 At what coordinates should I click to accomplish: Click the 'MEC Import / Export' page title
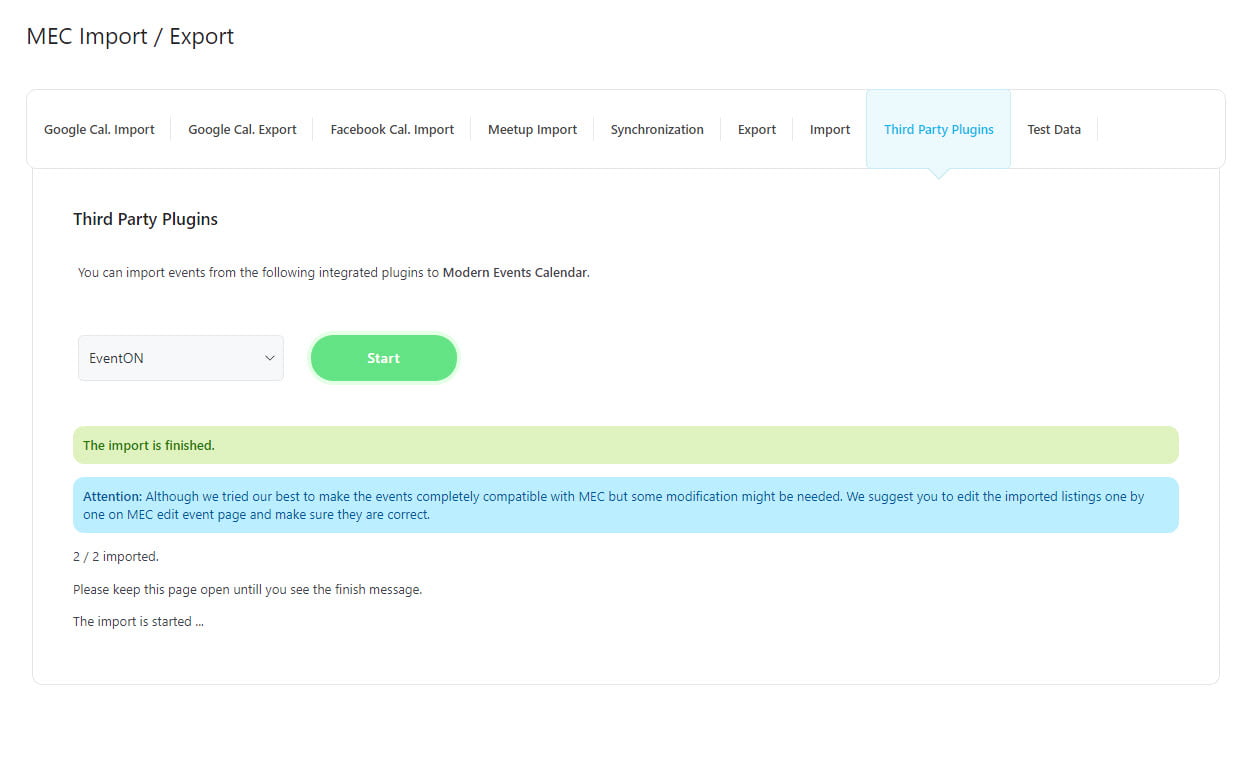130,36
